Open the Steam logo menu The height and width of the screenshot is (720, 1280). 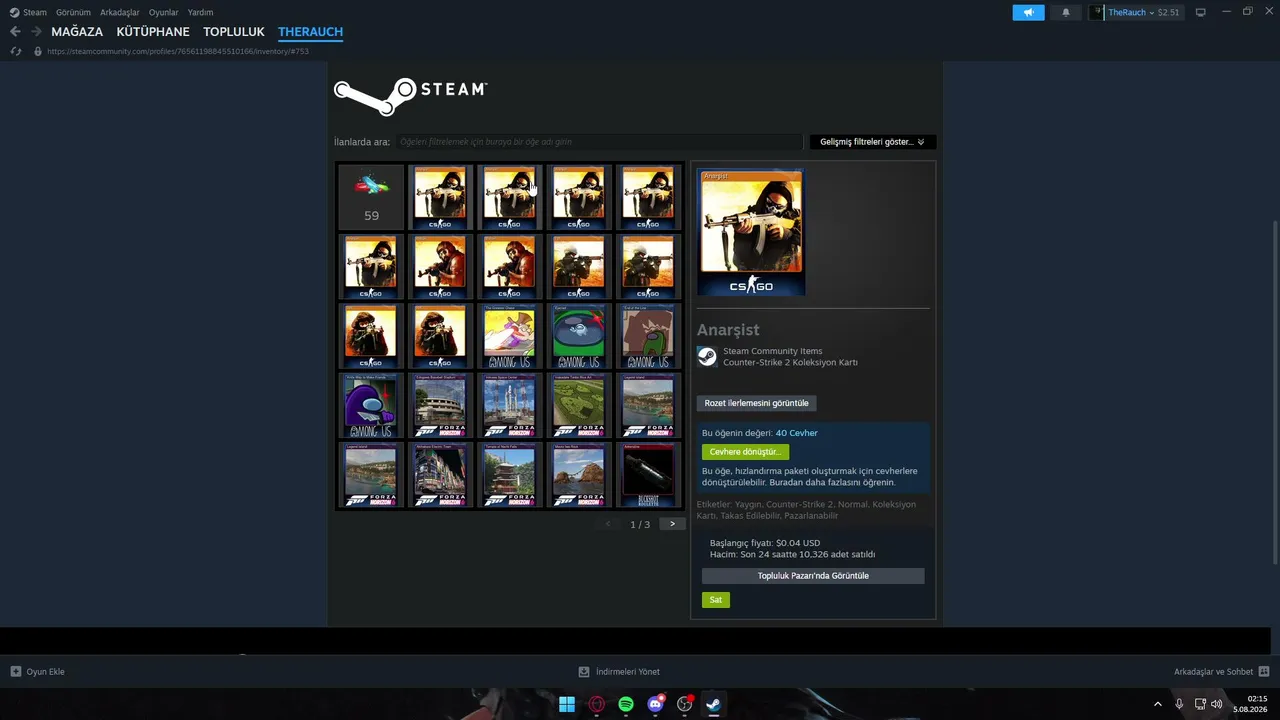click(28, 12)
